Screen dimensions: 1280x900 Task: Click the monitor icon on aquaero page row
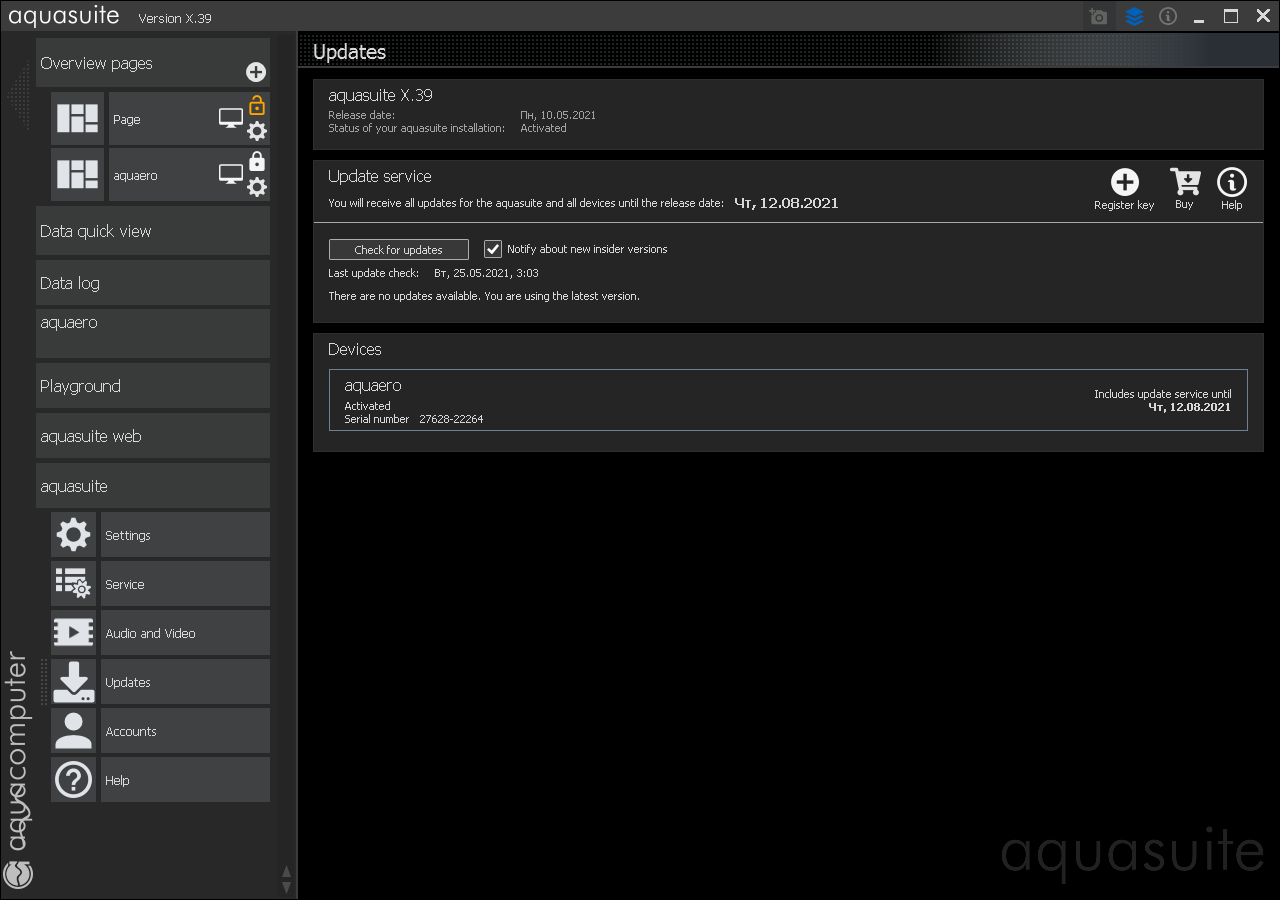[231, 175]
